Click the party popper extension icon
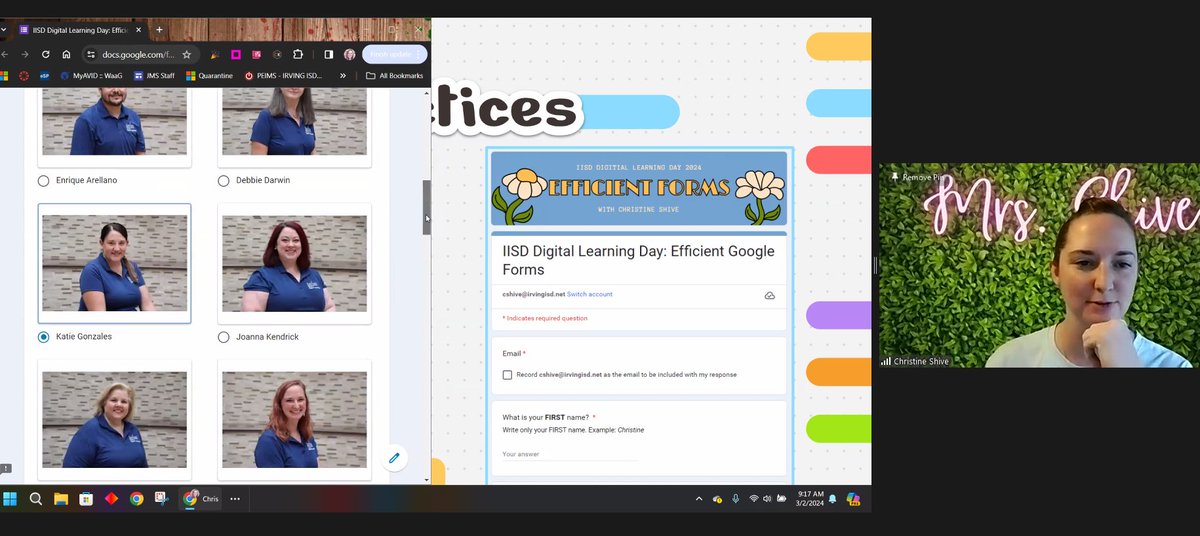The width and height of the screenshot is (1200, 536). (x=213, y=54)
